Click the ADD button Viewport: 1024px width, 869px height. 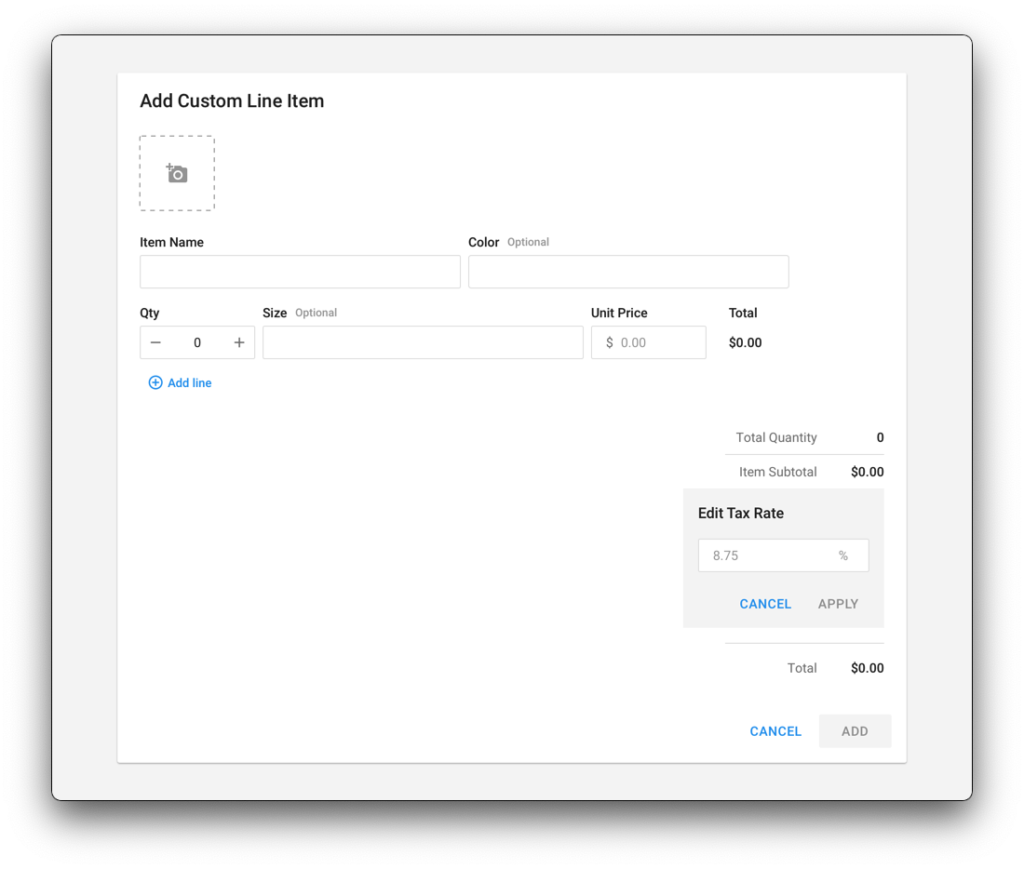click(x=854, y=731)
